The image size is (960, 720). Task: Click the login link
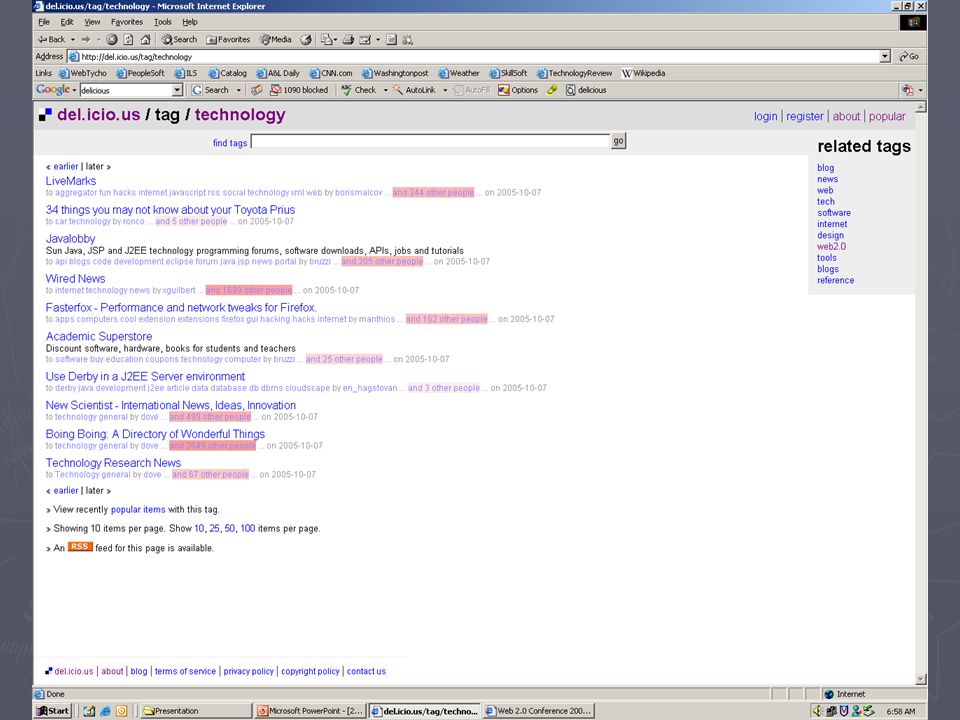(765, 116)
